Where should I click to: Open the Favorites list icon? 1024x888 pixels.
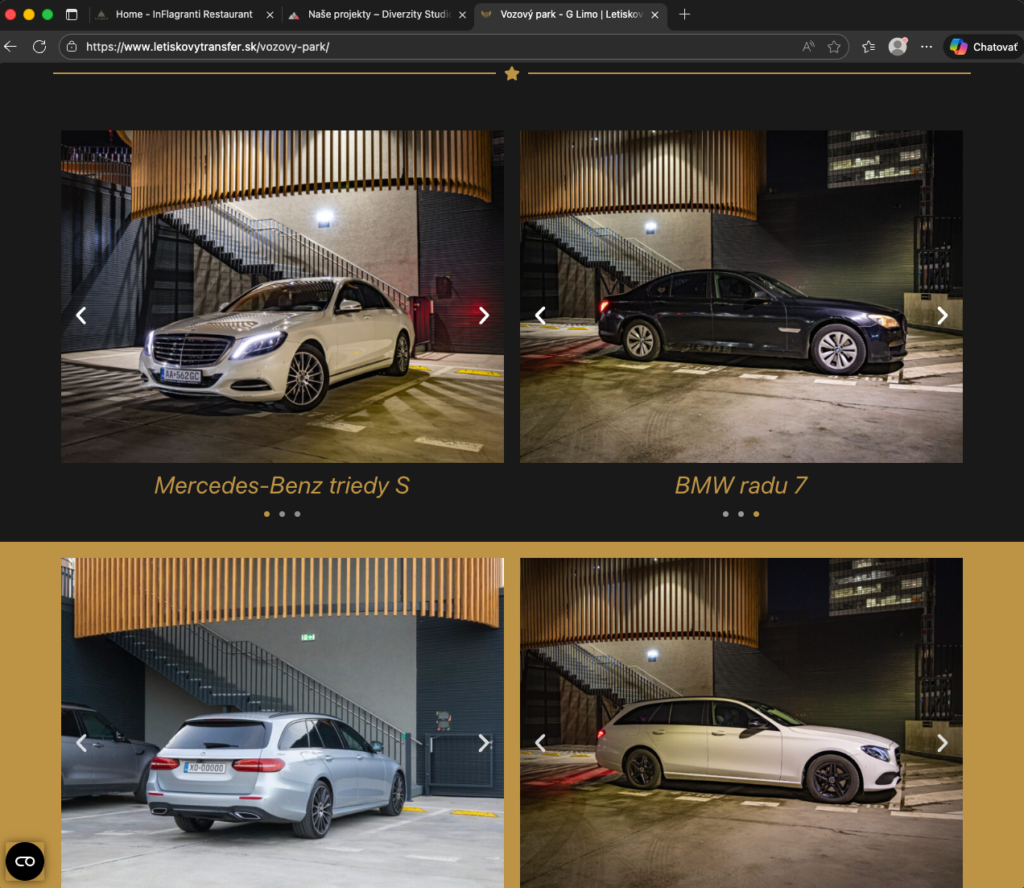pyautogui.click(x=868, y=46)
